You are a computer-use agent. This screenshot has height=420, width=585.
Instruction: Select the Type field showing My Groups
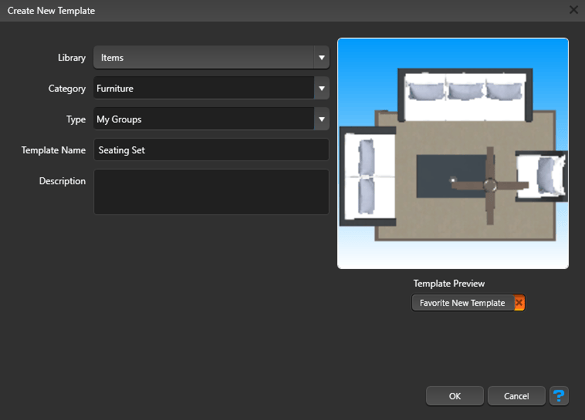pos(211,119)
